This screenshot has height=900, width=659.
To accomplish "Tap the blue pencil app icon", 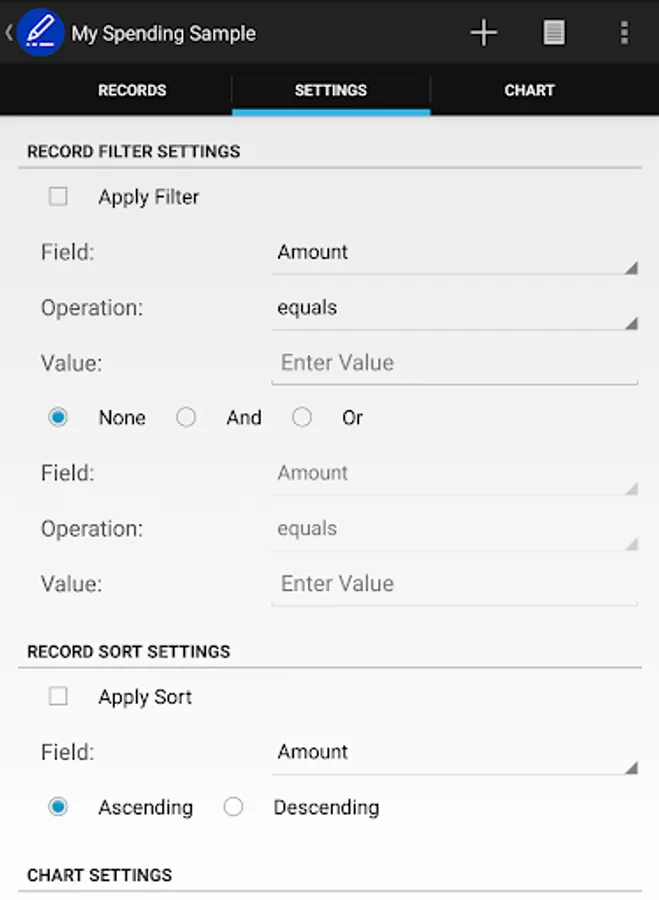I will (40, 32).
